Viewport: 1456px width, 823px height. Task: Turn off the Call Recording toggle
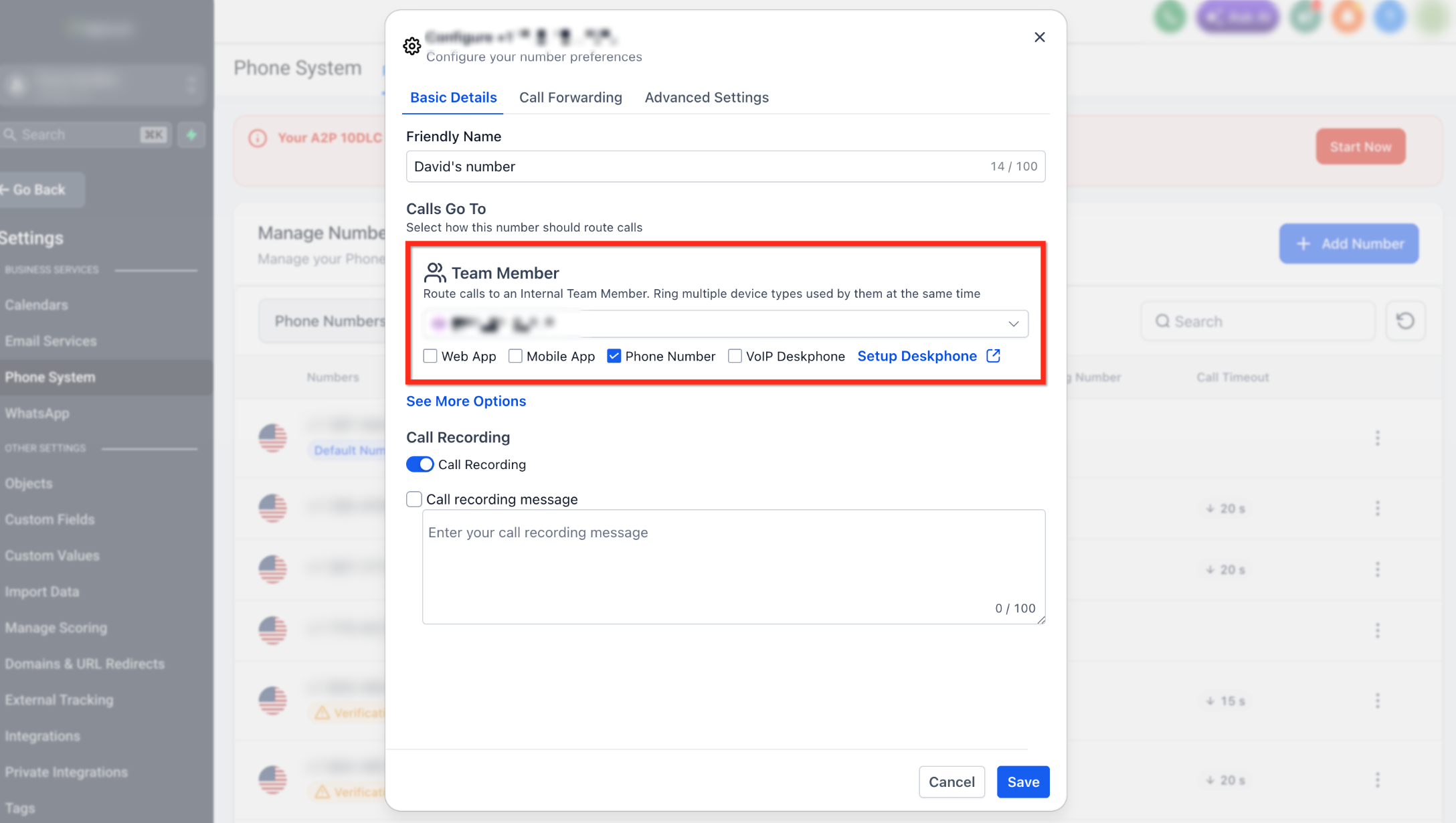[420, 464]
